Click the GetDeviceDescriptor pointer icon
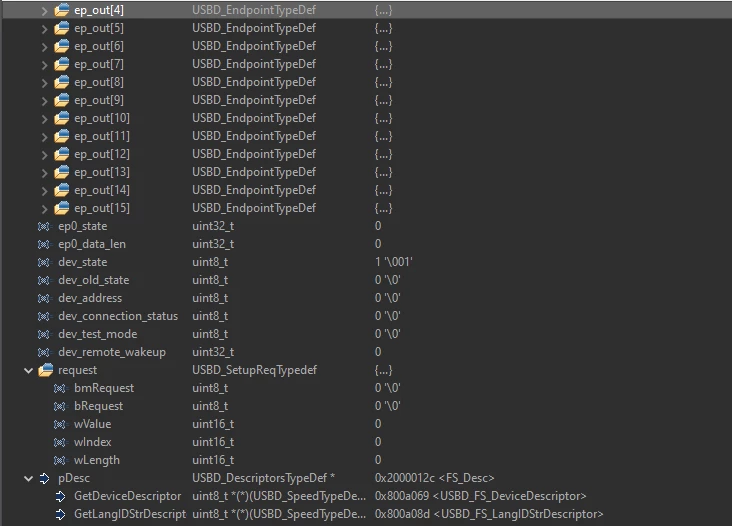 click(x=60, y=496)
